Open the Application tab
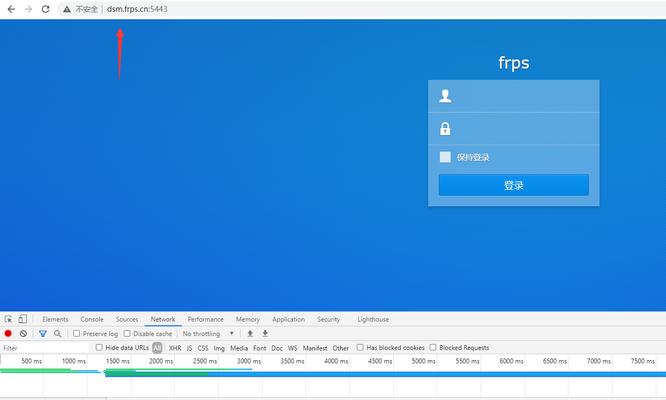 [288, 319]
